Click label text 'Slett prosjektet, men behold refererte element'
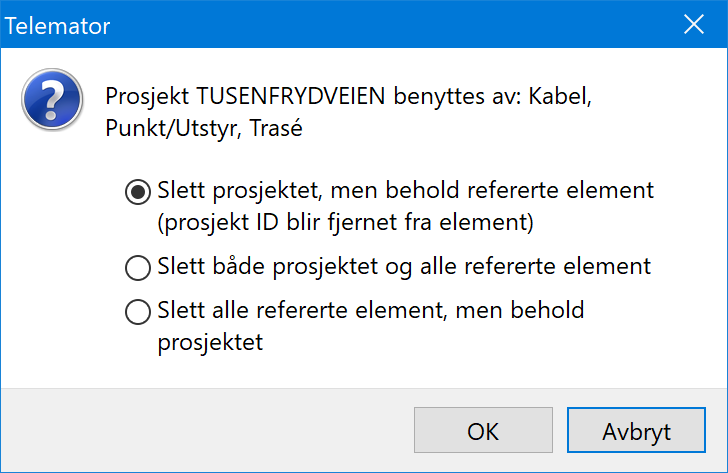 [x=405, y=191]
